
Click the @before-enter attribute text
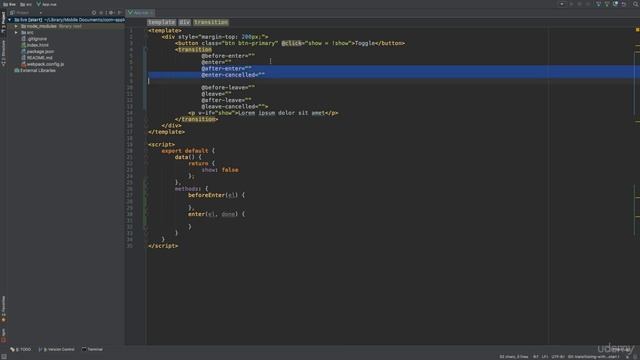(228, 56)
